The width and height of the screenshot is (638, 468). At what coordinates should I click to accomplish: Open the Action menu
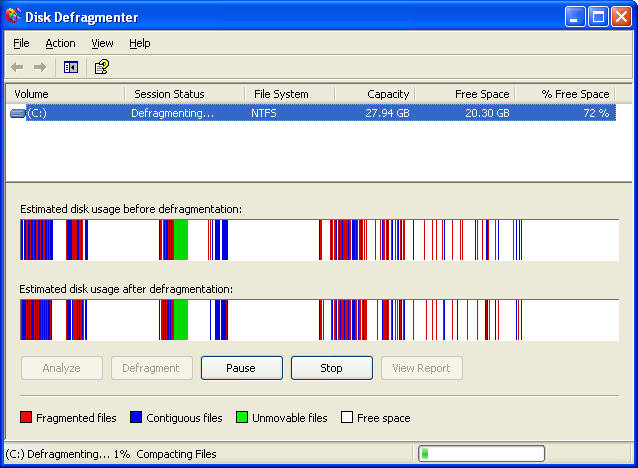pos(60,43)
